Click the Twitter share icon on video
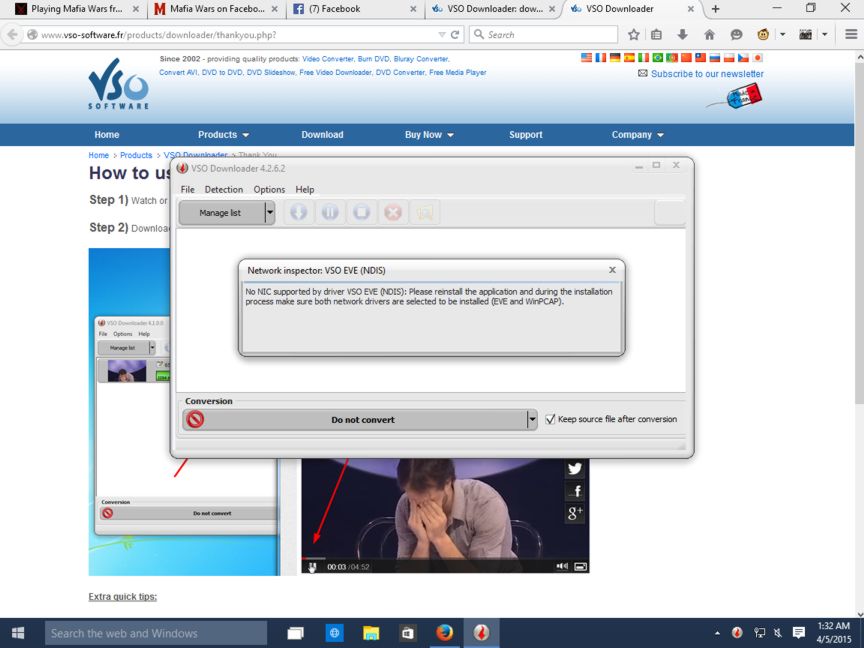 tap(575, 469)
